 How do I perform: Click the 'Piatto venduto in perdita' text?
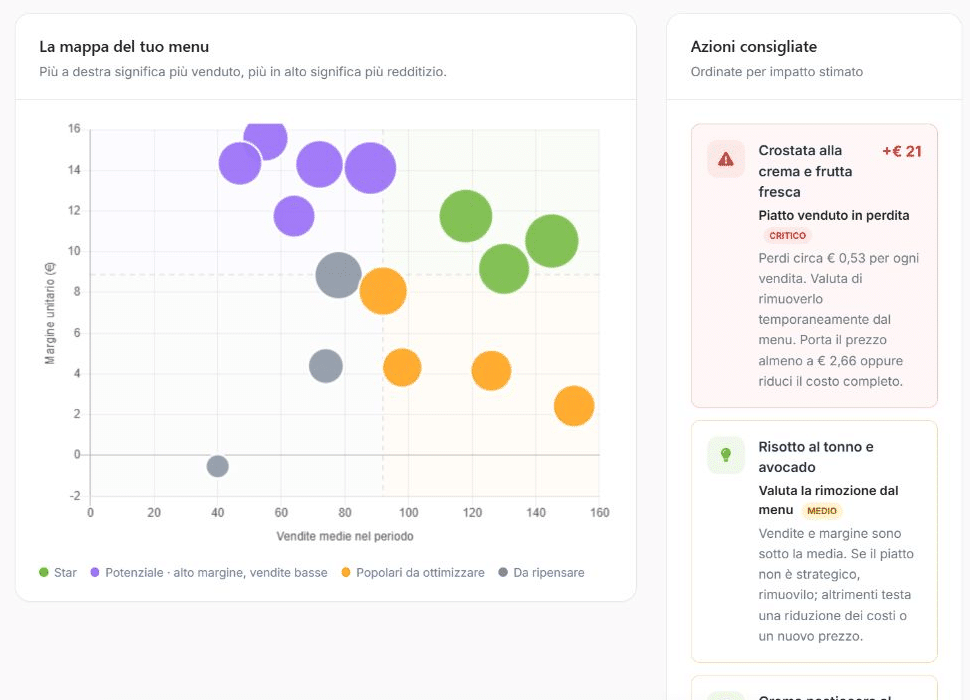point(833,216)
